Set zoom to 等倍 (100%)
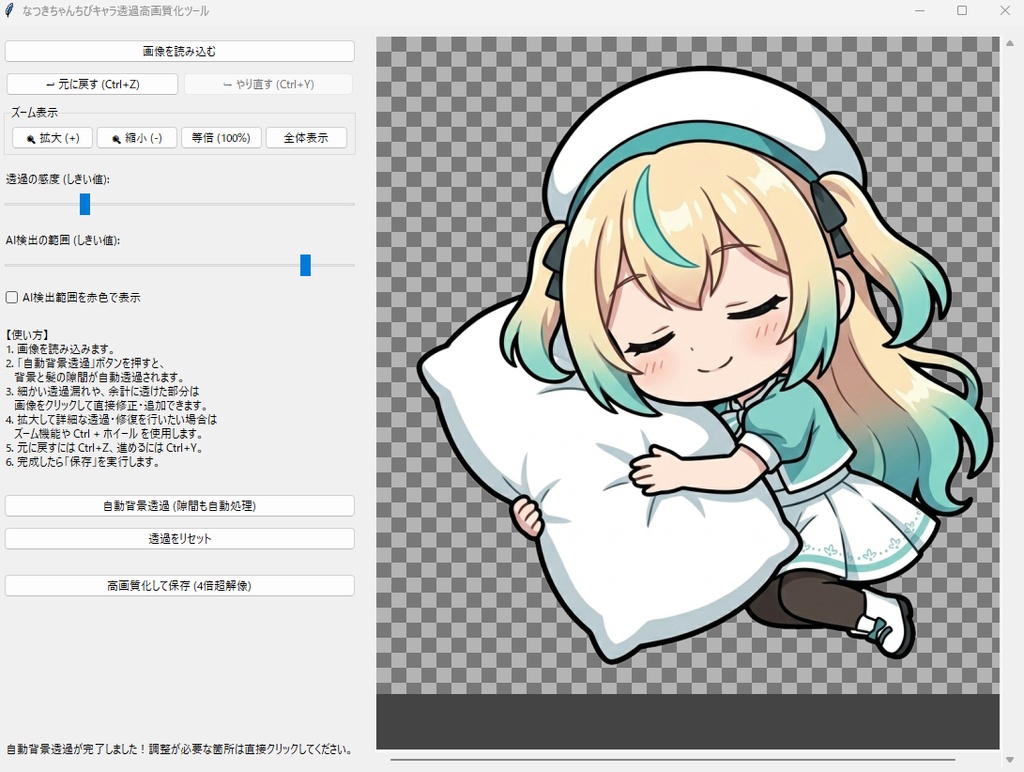This screenshot has height=772, width=1024. tap(221, 138)
